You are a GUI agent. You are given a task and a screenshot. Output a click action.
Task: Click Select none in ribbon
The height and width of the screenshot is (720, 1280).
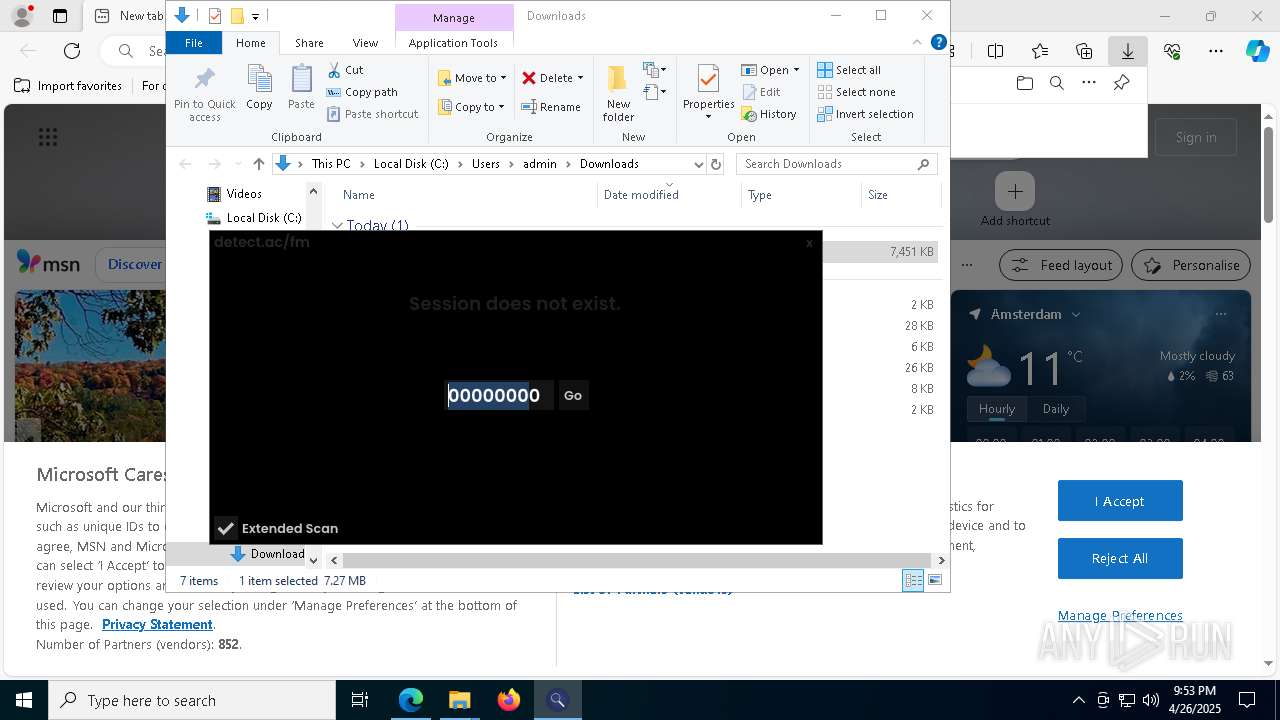click(x=856, y=92)
